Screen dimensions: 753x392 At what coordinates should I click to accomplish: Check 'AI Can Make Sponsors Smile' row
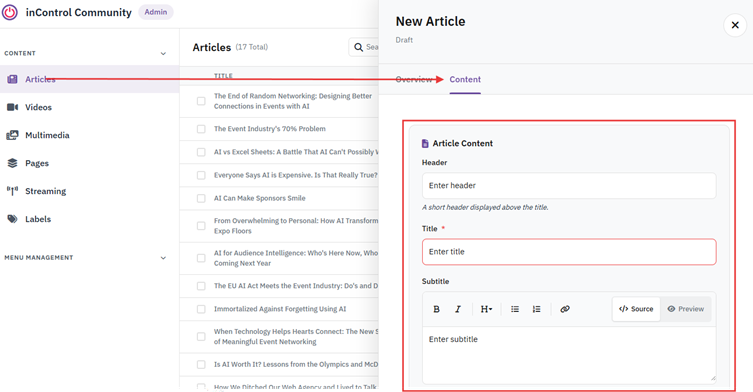[201, 198]
